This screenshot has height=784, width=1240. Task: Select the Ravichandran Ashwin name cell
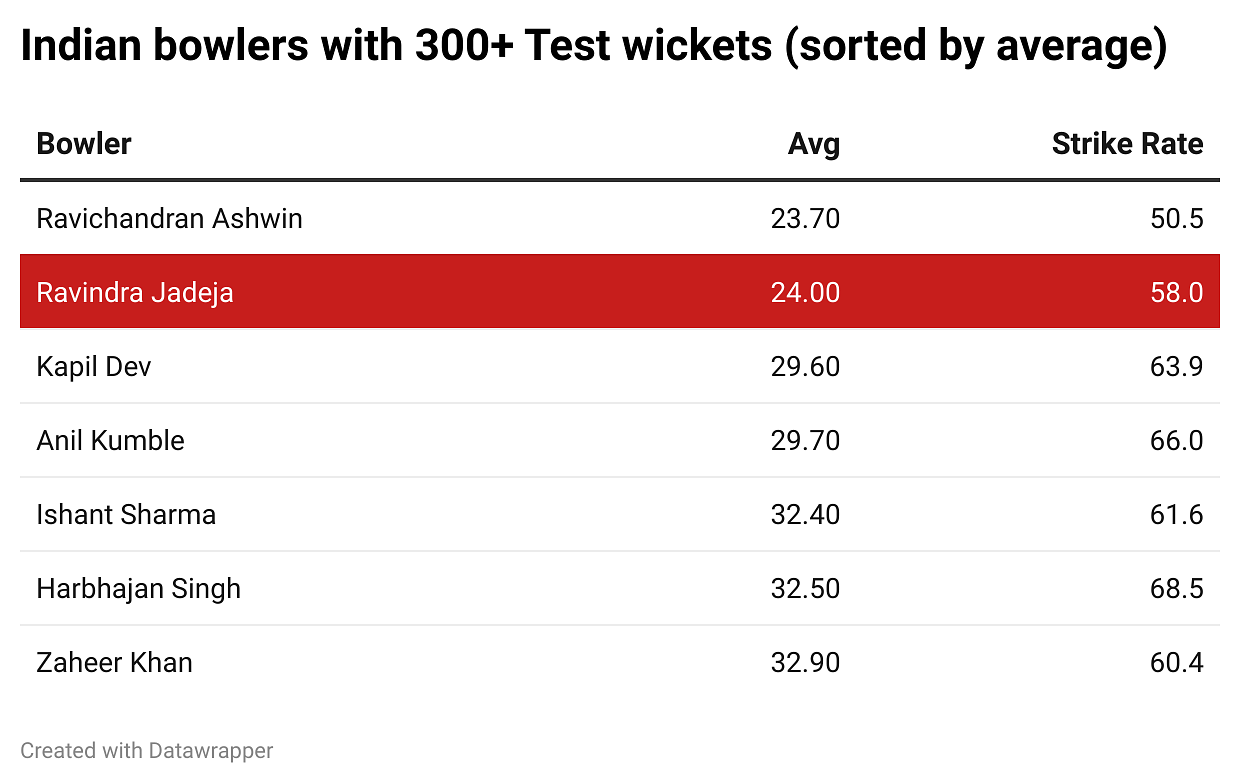(169, 218)
